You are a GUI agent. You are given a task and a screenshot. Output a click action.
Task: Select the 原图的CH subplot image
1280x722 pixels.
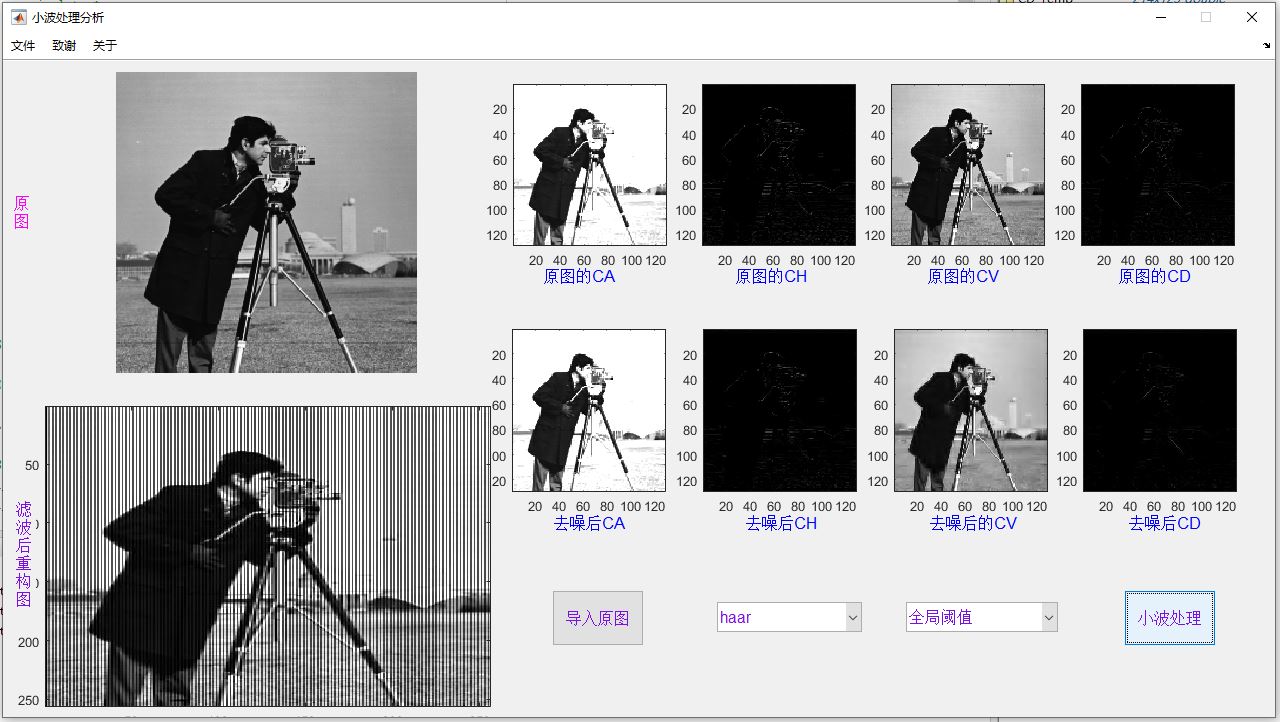click(779, 165)
